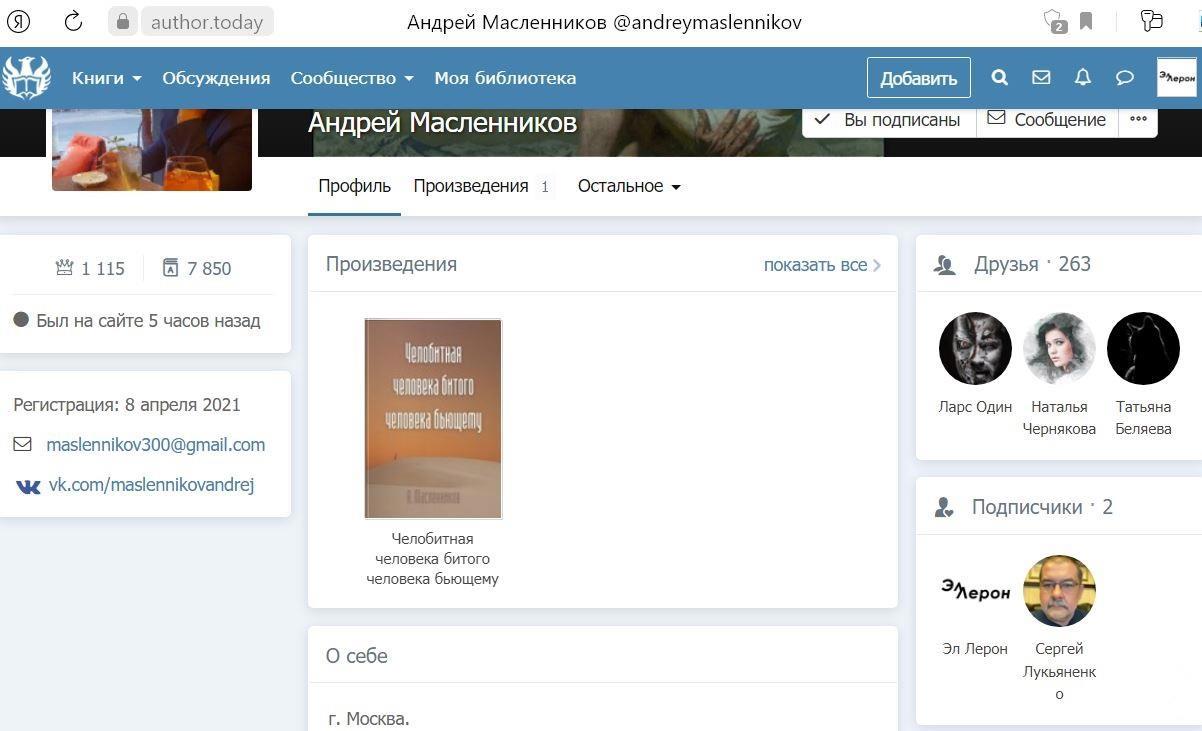1202x731 pixels.
Task: Click the author.today eagle logo
Action: coord(26,78)
